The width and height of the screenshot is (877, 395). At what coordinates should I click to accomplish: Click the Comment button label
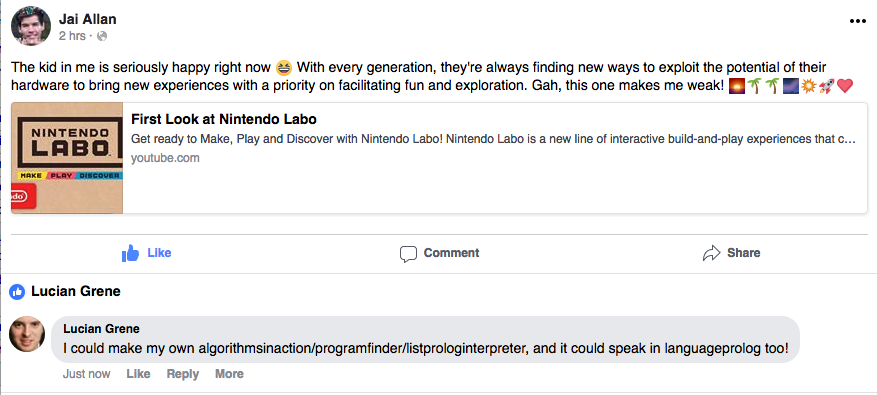point(451,253)
